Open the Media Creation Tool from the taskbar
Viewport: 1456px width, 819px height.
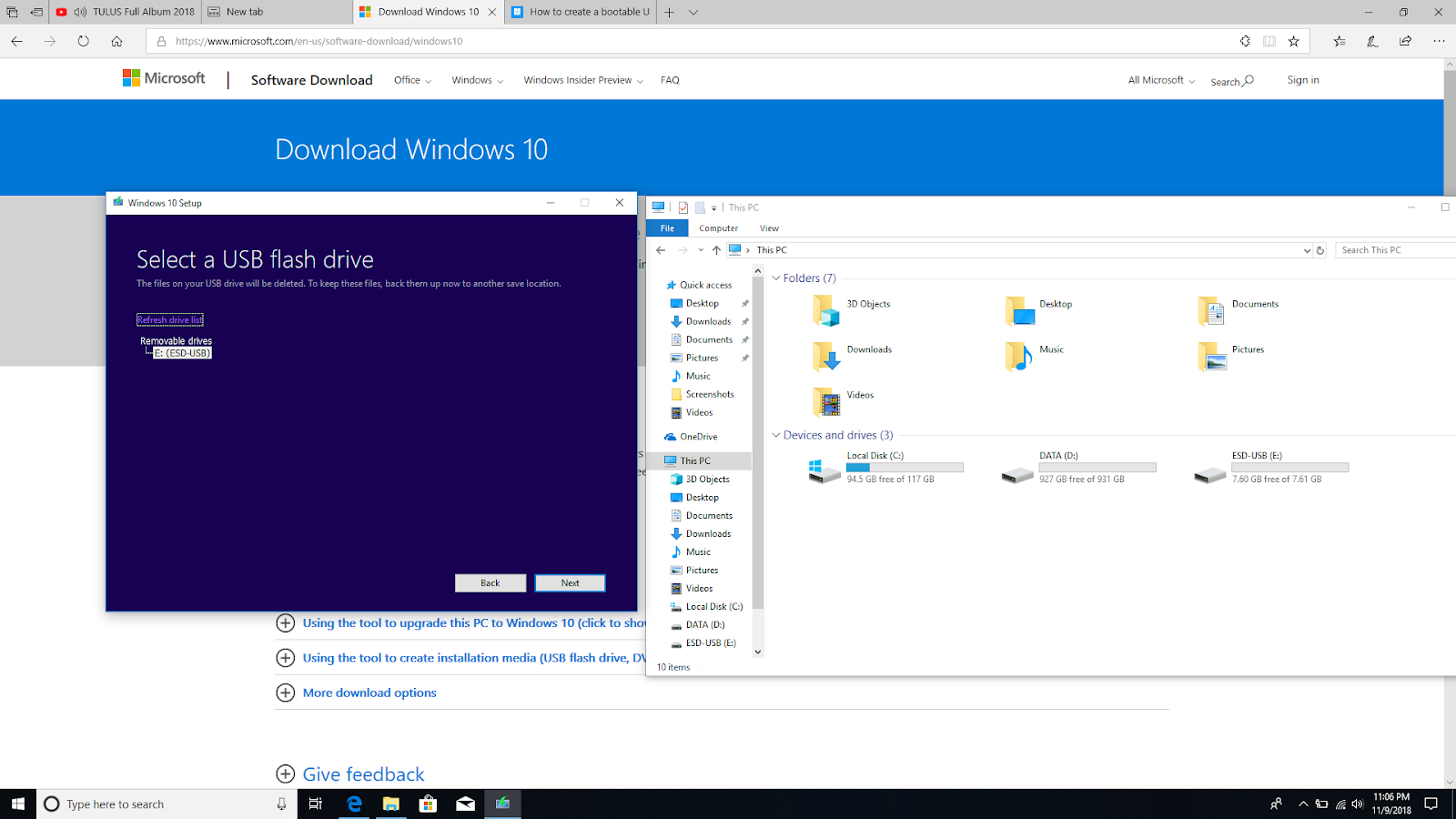502,804
